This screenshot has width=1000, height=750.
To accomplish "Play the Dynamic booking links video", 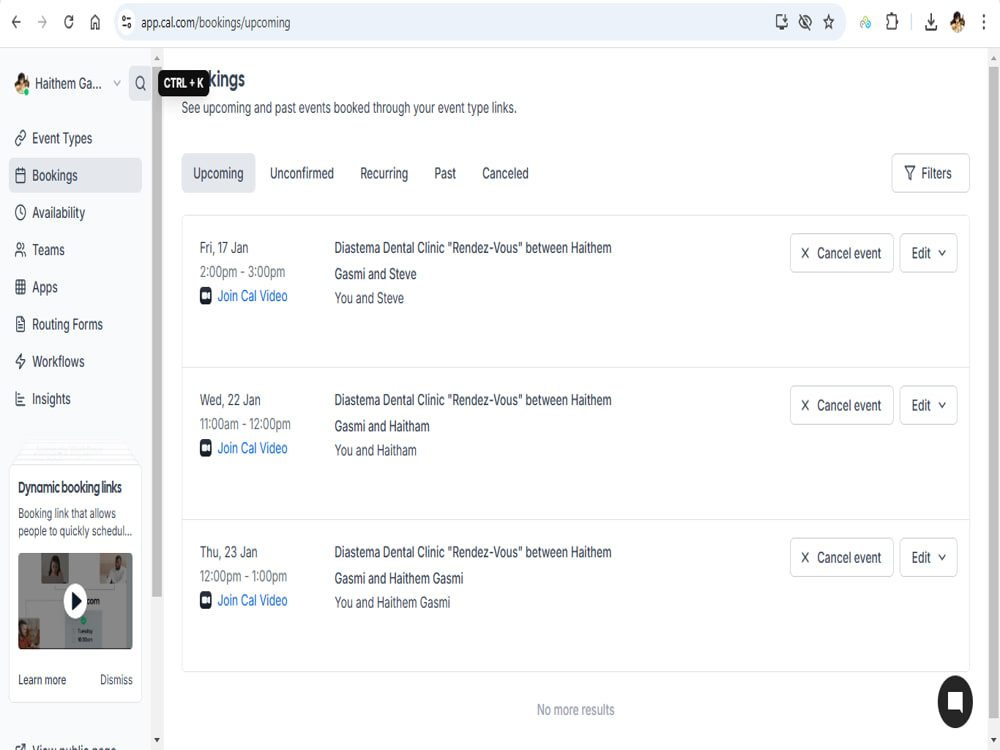I will point(75,601).
